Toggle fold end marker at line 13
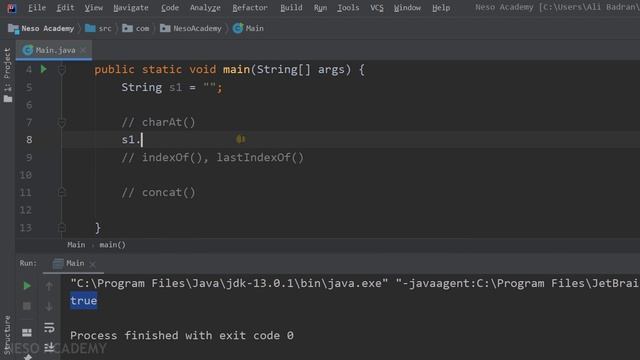This screenshot has width=640, height=360. (62, 227)
